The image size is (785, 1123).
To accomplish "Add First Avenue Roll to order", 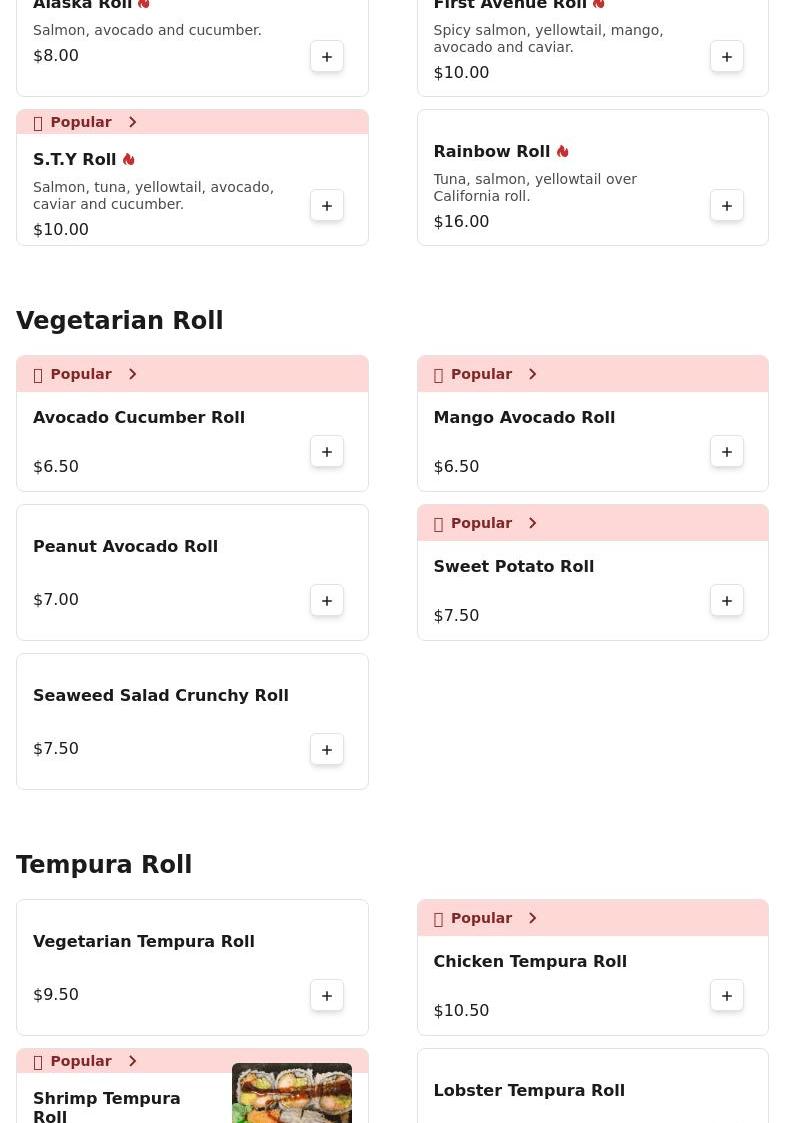I will click(x=727, y=57).
